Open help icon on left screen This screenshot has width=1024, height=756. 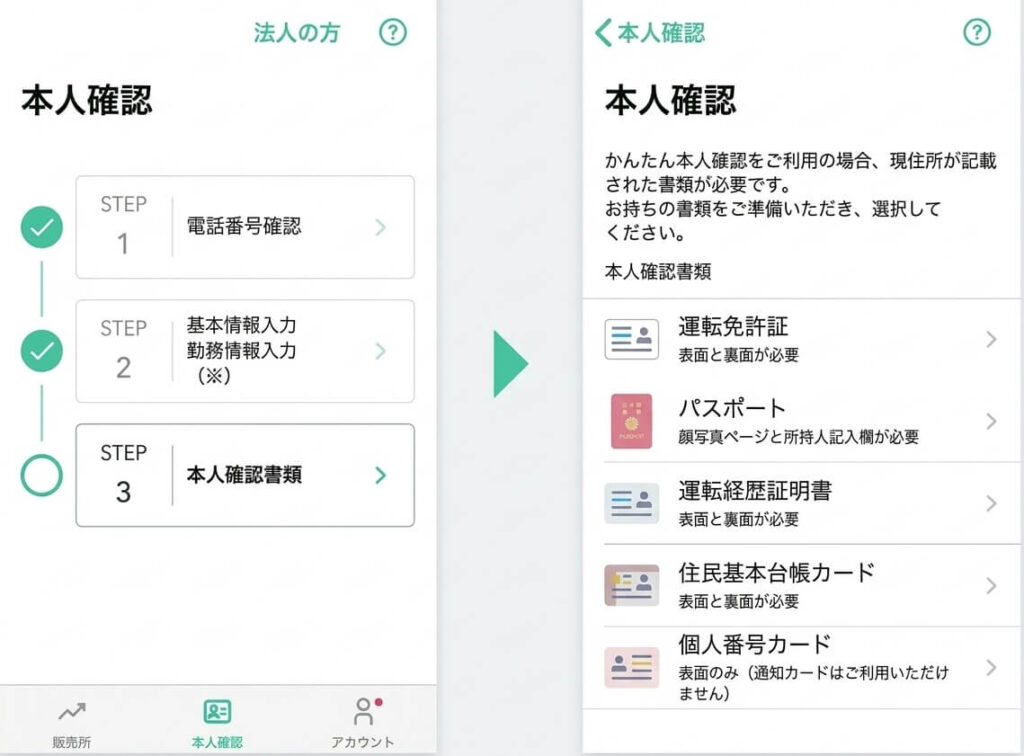point(392,32)
